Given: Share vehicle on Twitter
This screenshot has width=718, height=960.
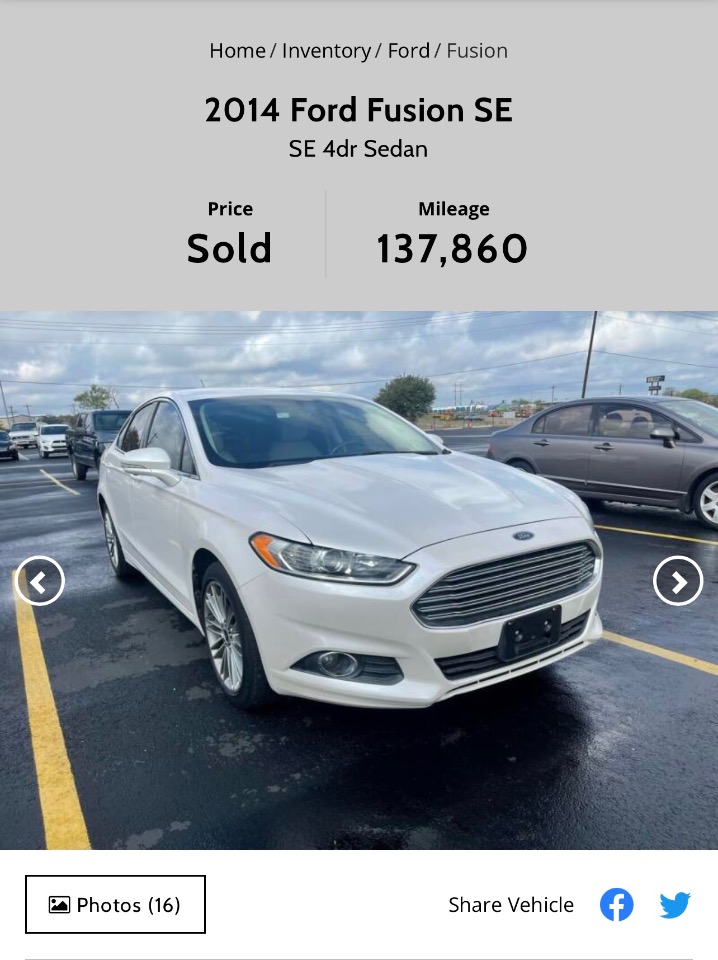Looking at the screenshot, I should (x=675, y=905).
